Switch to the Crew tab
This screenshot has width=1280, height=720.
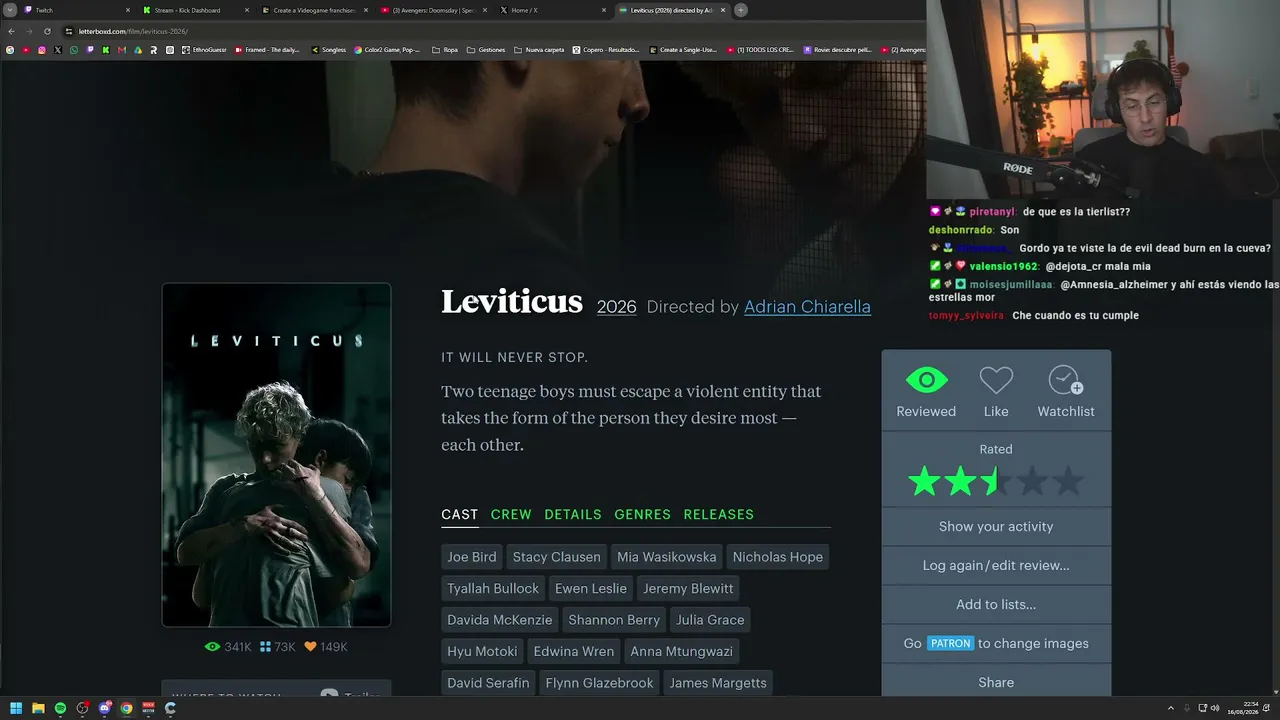click(x=511, y=514)
